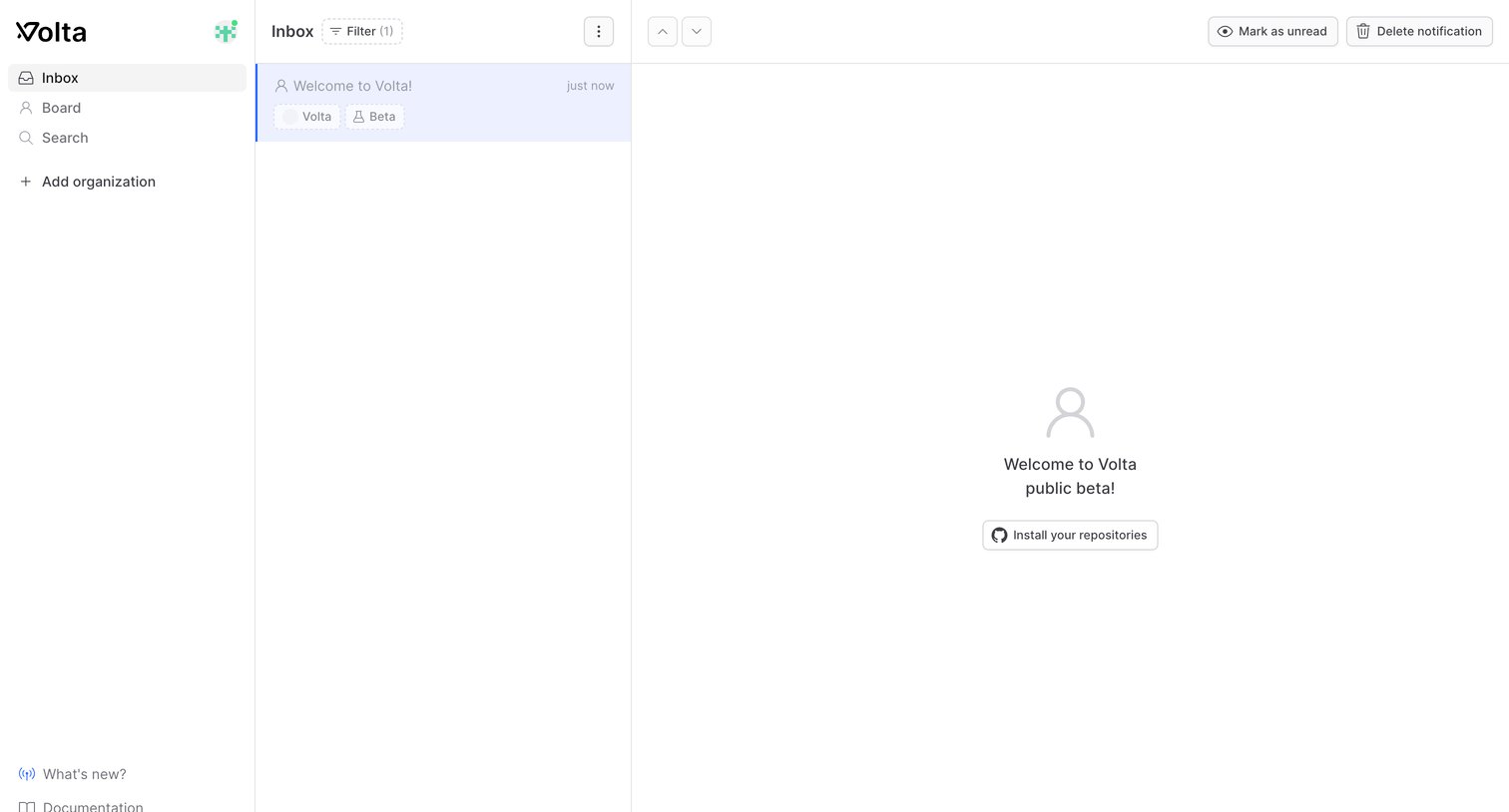Go to previous notification with up chevron

coord(663,31)
